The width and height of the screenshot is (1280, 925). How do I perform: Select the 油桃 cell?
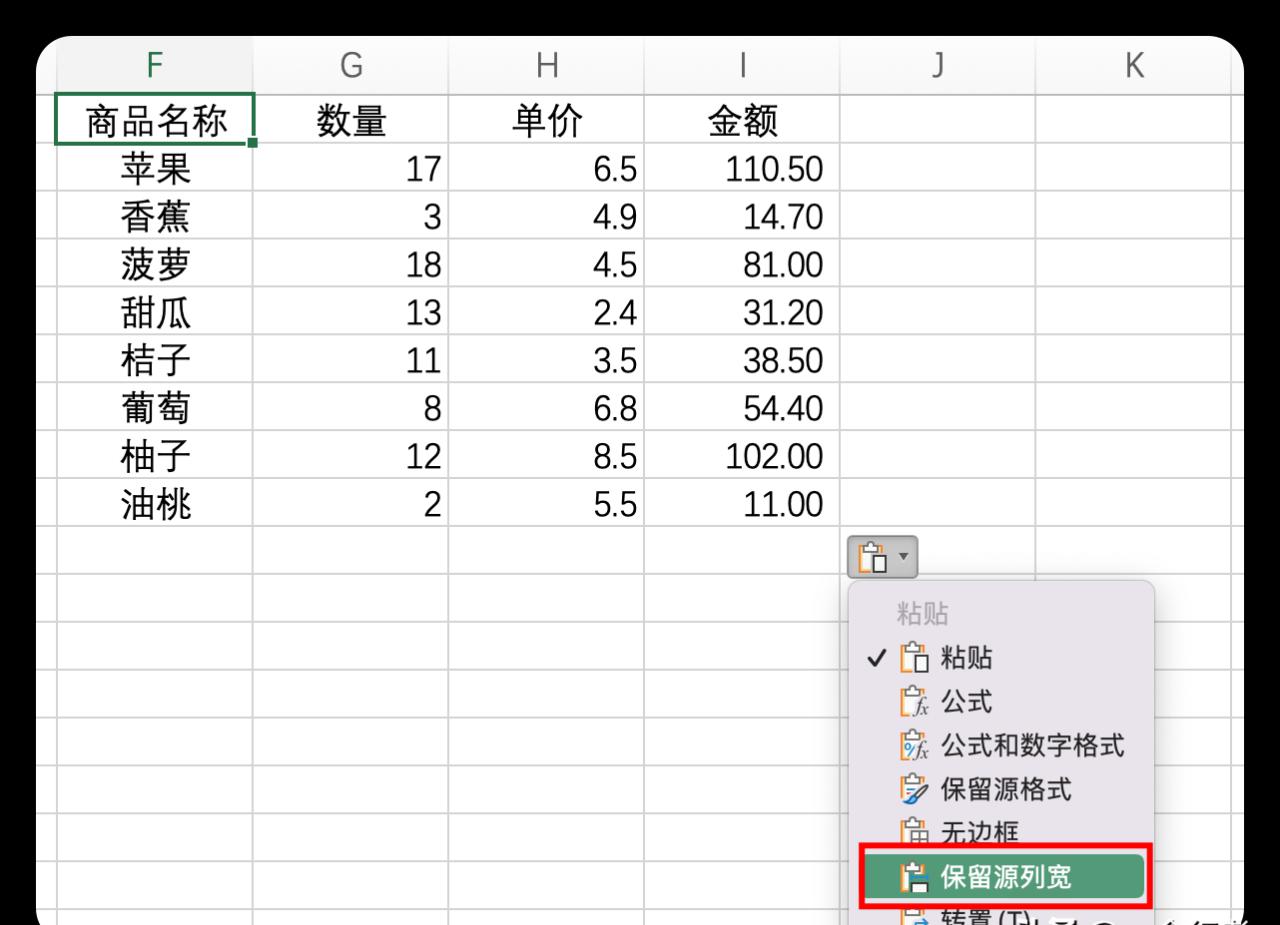(x=155, y=505)
